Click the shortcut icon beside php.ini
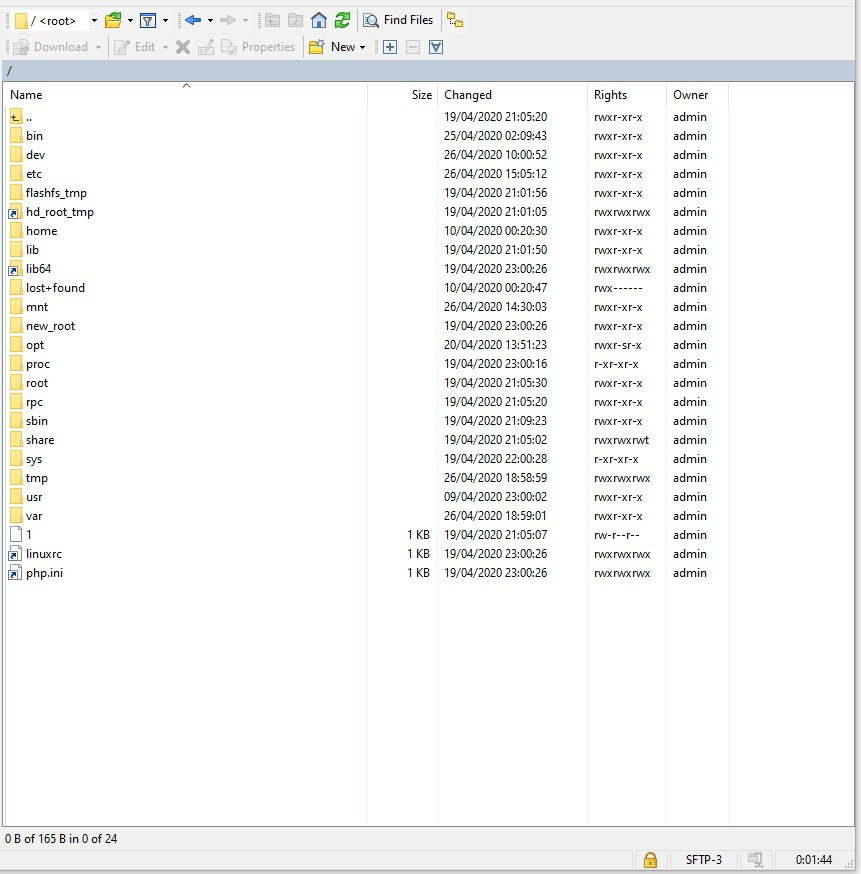861x874 pixels. click(x=15, y=572)
